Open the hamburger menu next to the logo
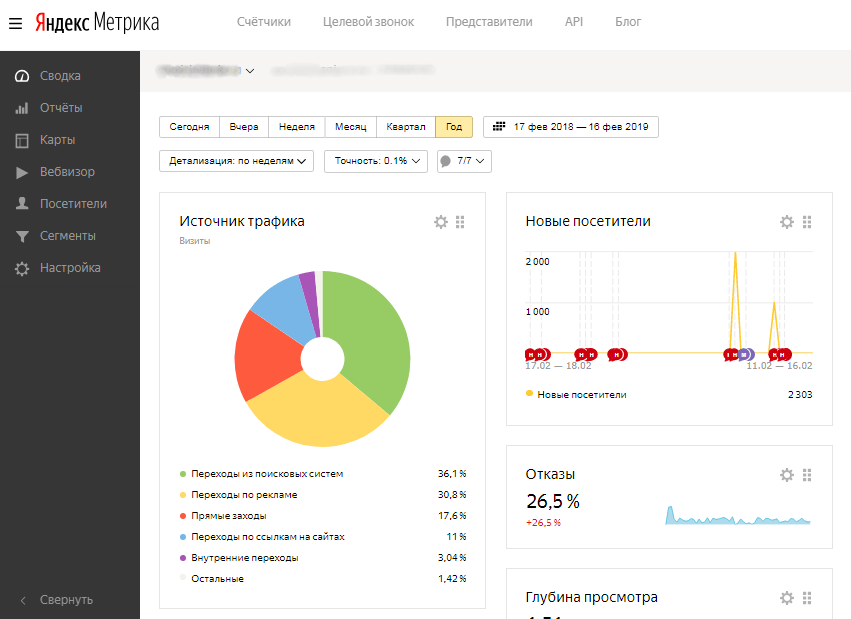Viewport: 851px width, 619px height. point(15,23)
